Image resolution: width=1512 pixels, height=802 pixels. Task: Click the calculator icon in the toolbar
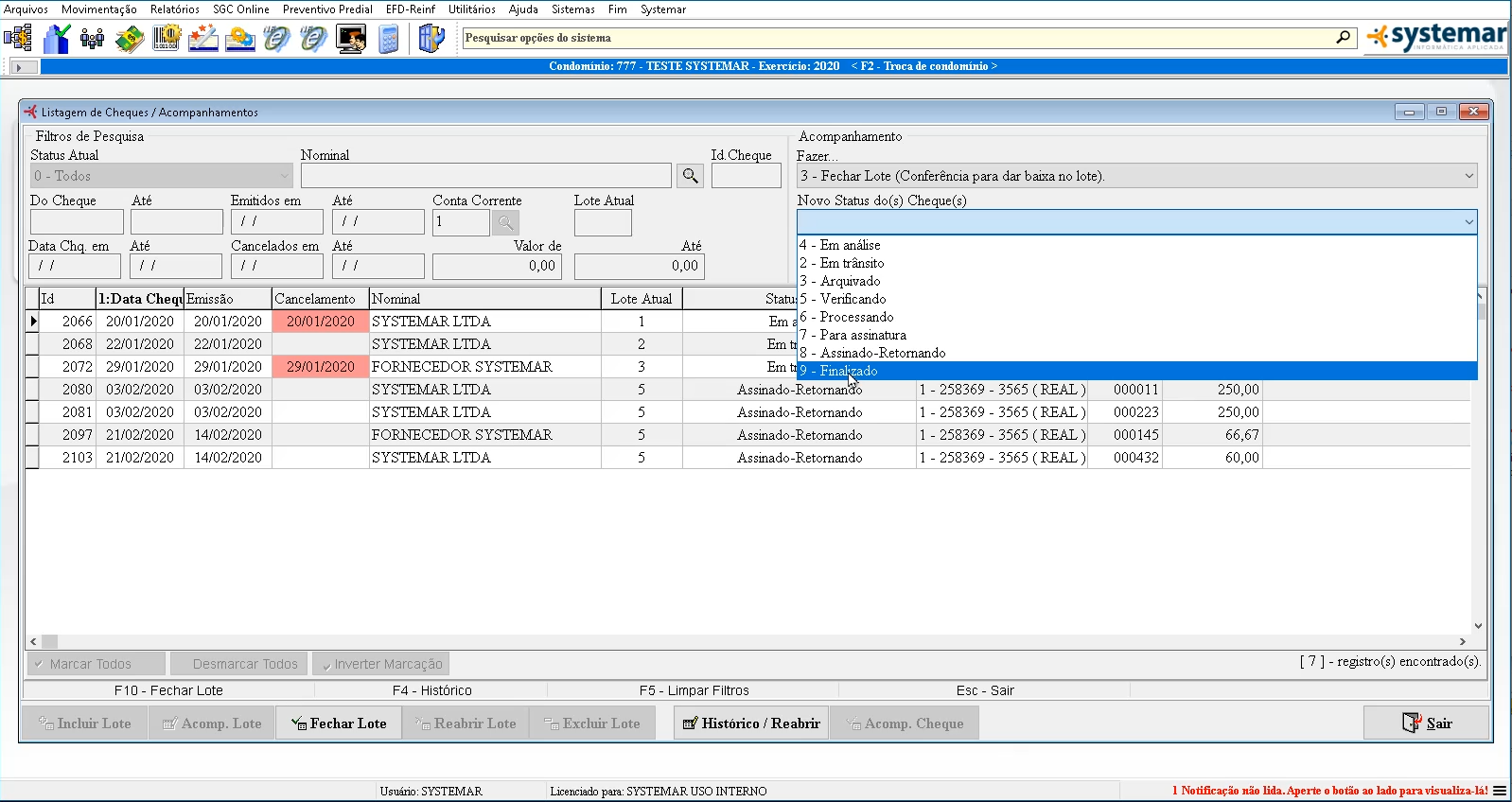(388, 39)
